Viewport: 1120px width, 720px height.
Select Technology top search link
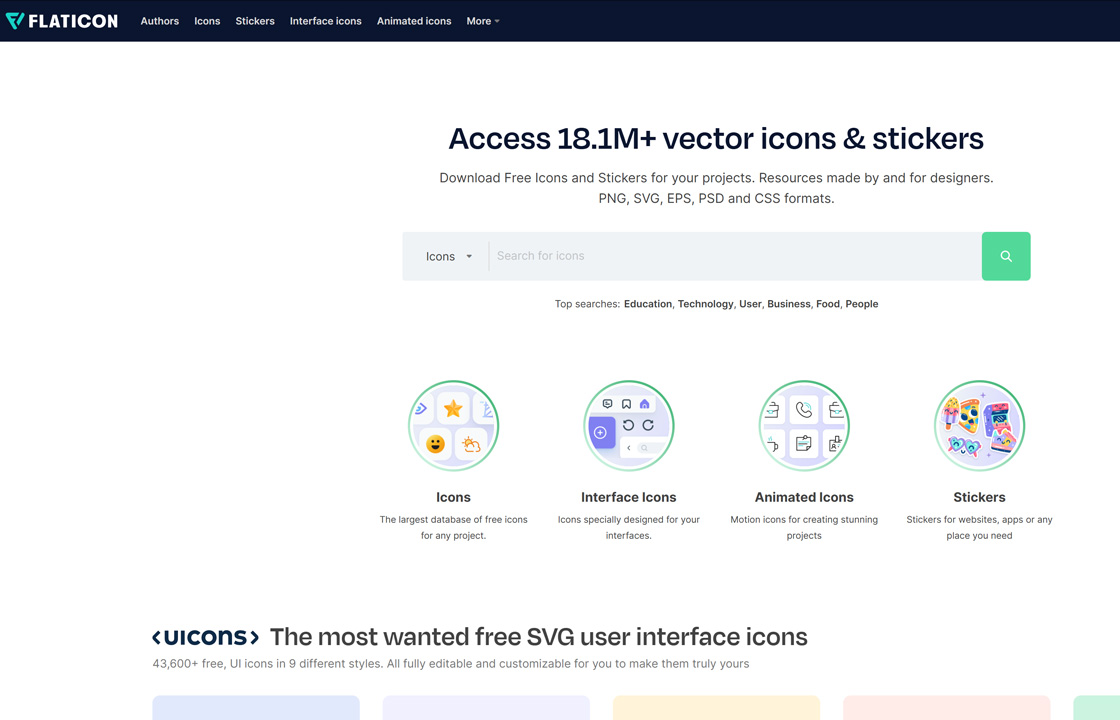click(x=706, y=304)
